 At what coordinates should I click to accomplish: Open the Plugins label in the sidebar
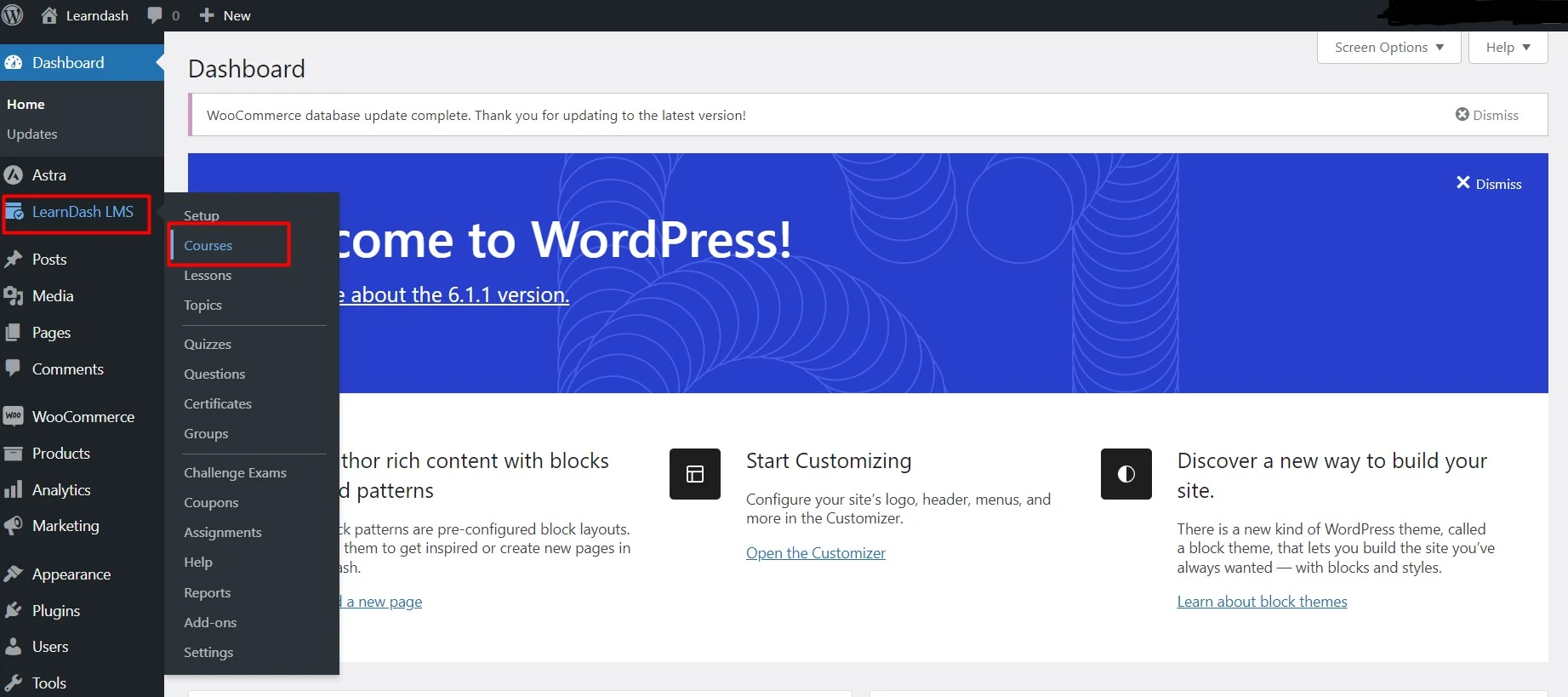[56, 610]
